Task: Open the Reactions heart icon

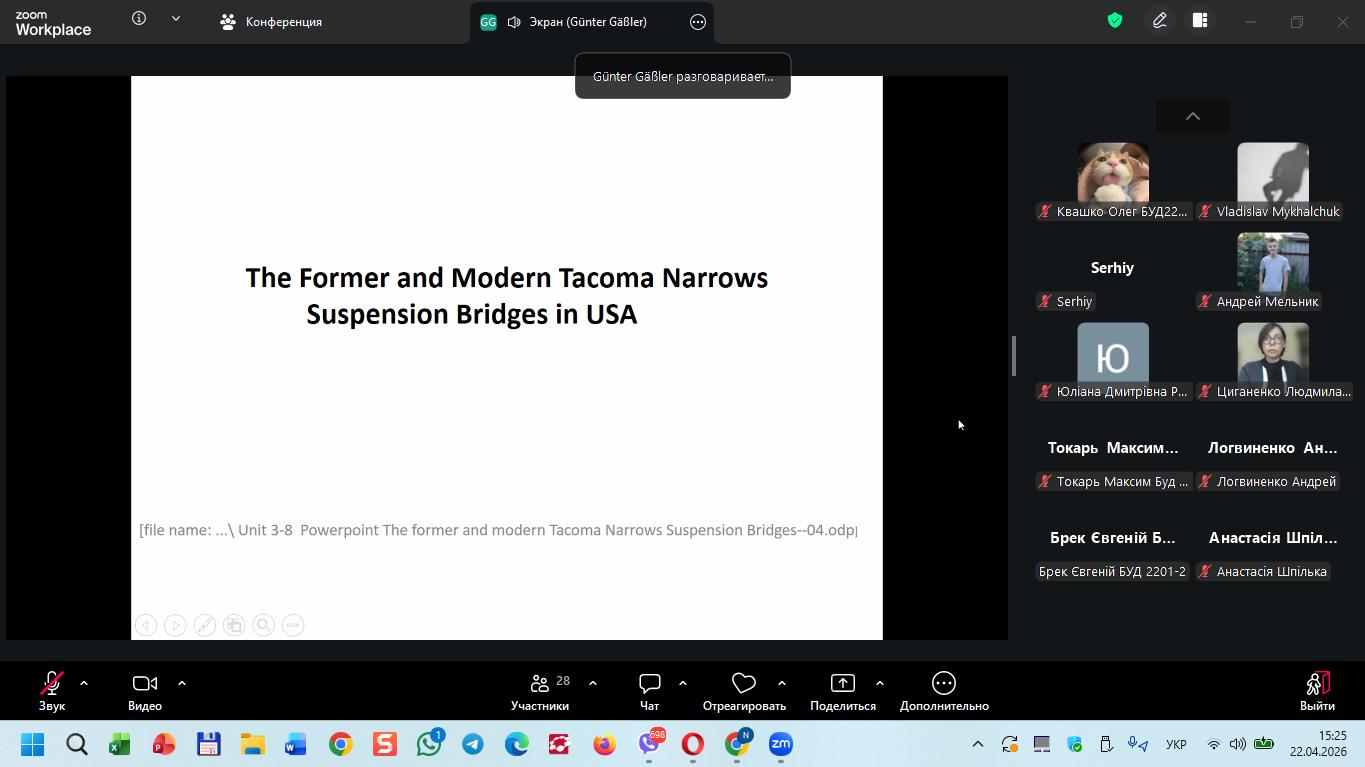Action: coord(743,692)
